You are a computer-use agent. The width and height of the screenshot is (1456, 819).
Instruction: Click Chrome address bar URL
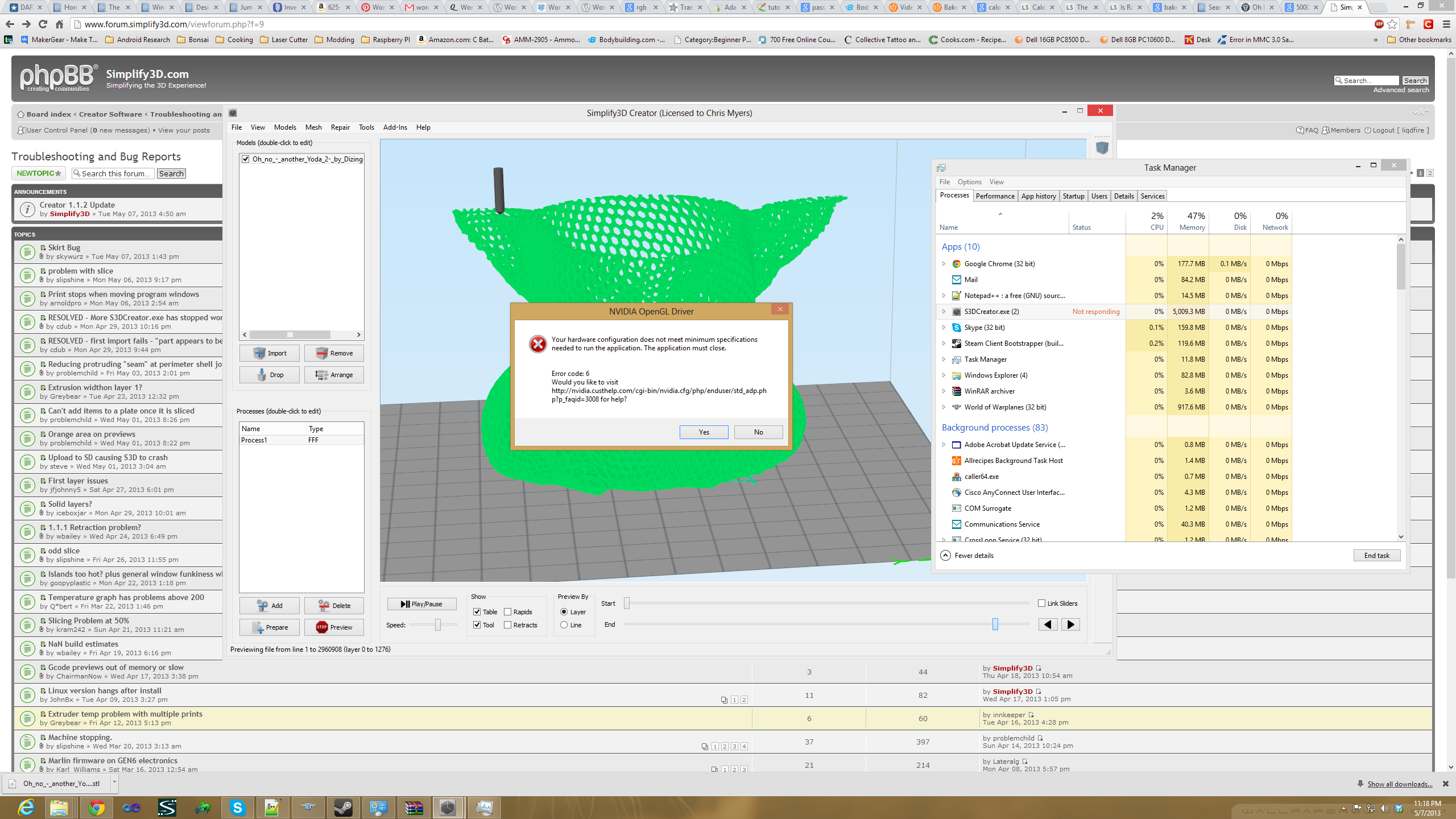(x=174, y=24)
